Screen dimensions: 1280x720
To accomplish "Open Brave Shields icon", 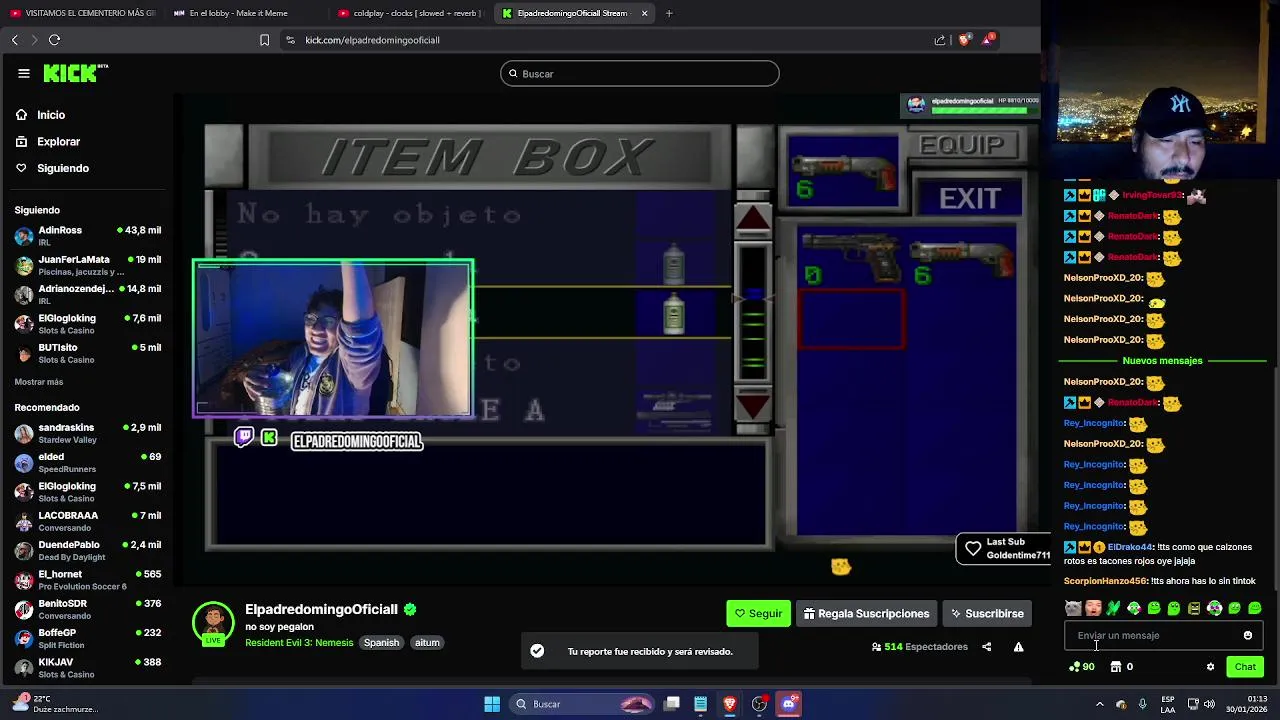I will pyautogui.click(x=964, y=40).
